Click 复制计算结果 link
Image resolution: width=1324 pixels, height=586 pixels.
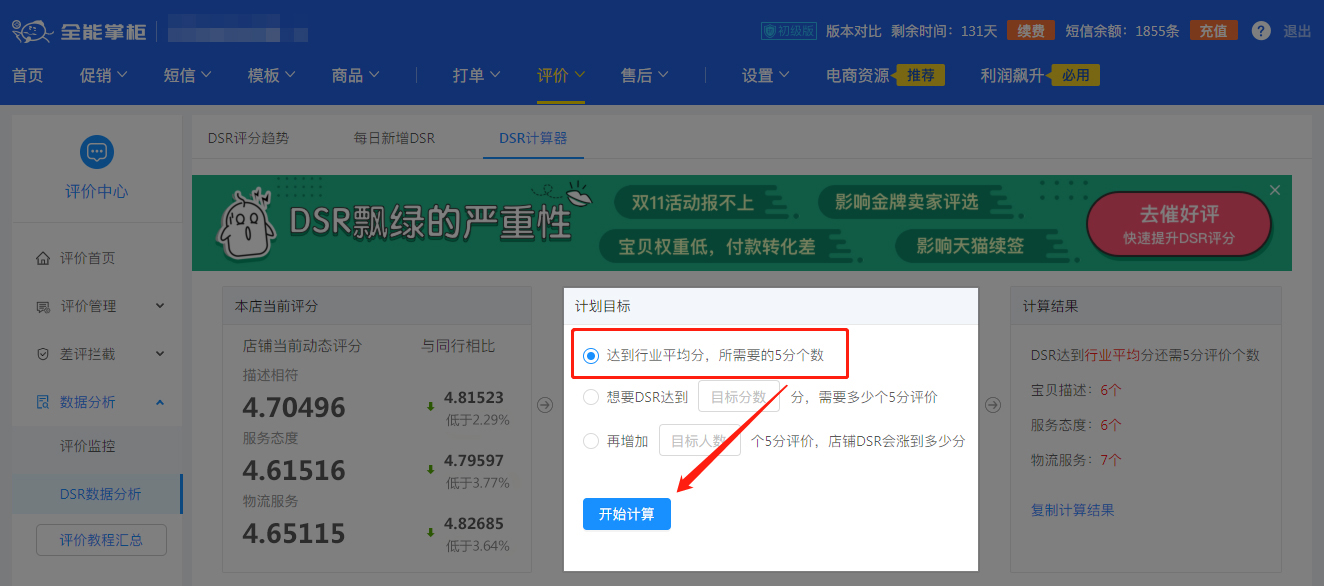(1073, 510)
